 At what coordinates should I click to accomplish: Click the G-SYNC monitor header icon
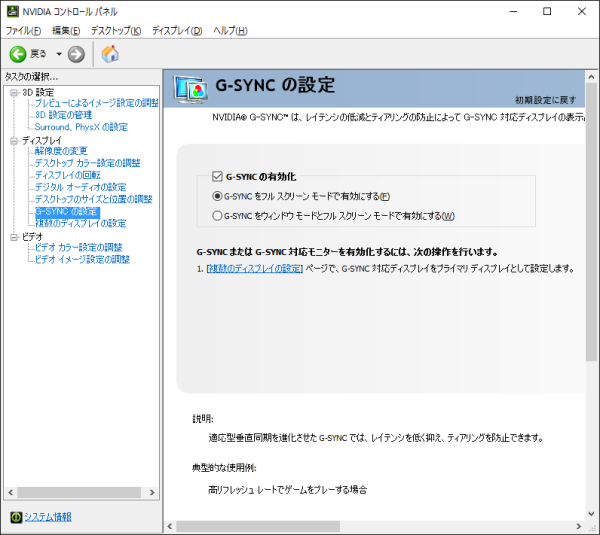tap(191, 90)
